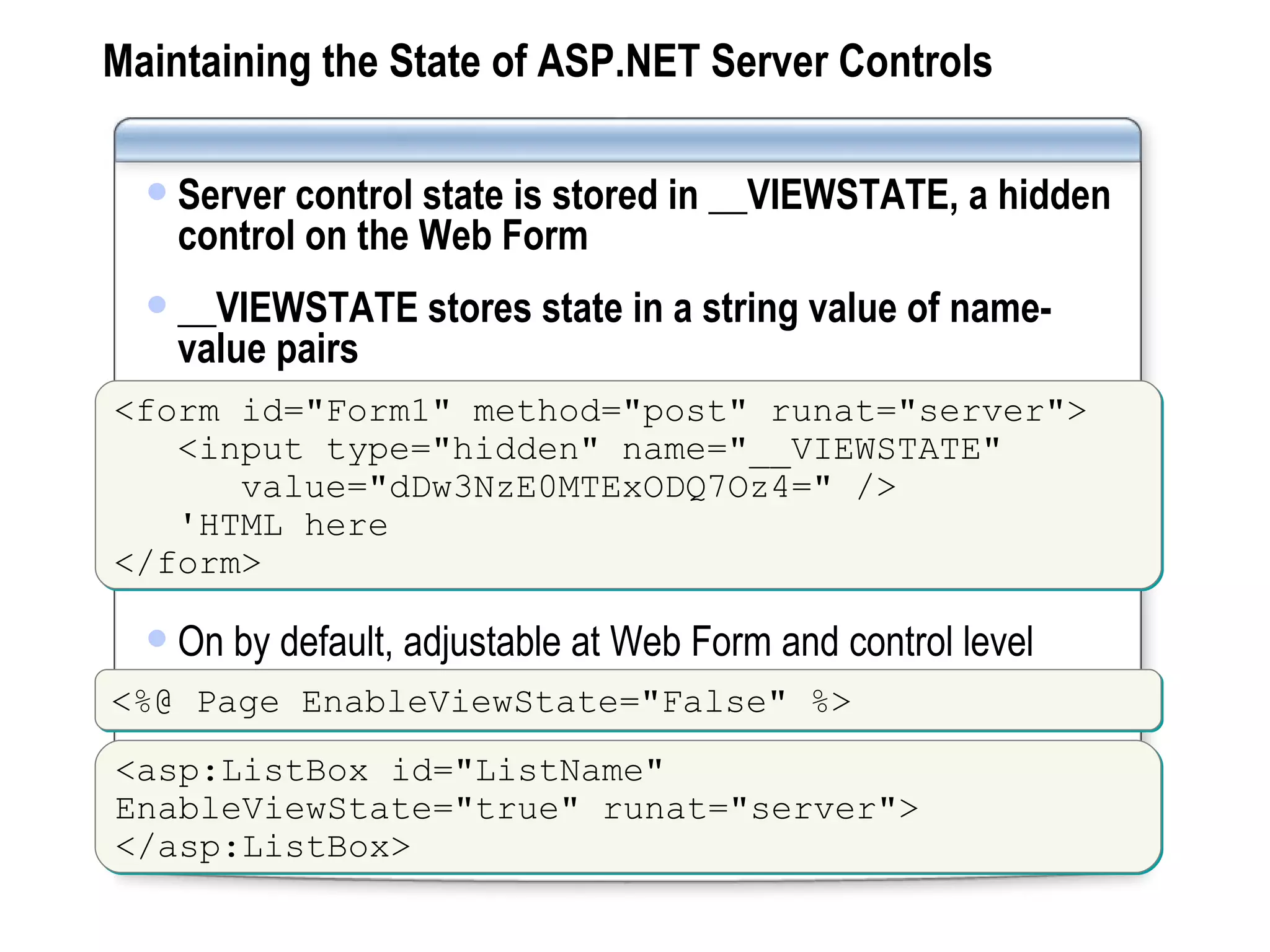Click the closing </form> tag
1270x952 pixels.
(x=188, y=563)
